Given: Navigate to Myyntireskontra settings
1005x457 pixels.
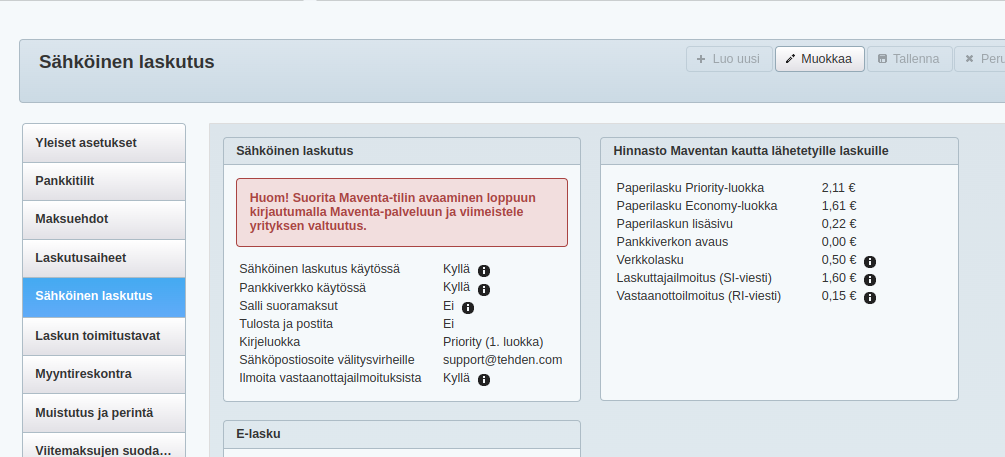Looking at the screenshot, I should click(x=104, y=374).
